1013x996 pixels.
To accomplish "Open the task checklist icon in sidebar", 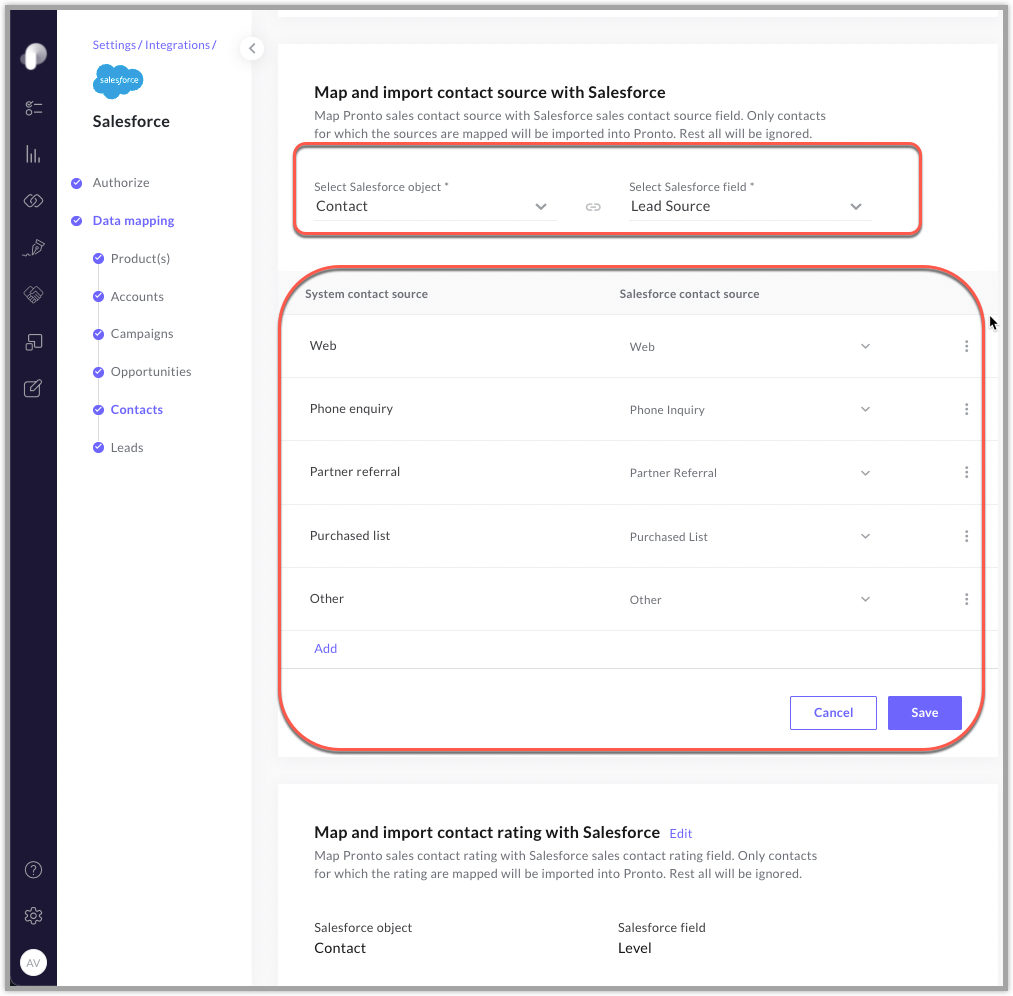I will (33, 108).
